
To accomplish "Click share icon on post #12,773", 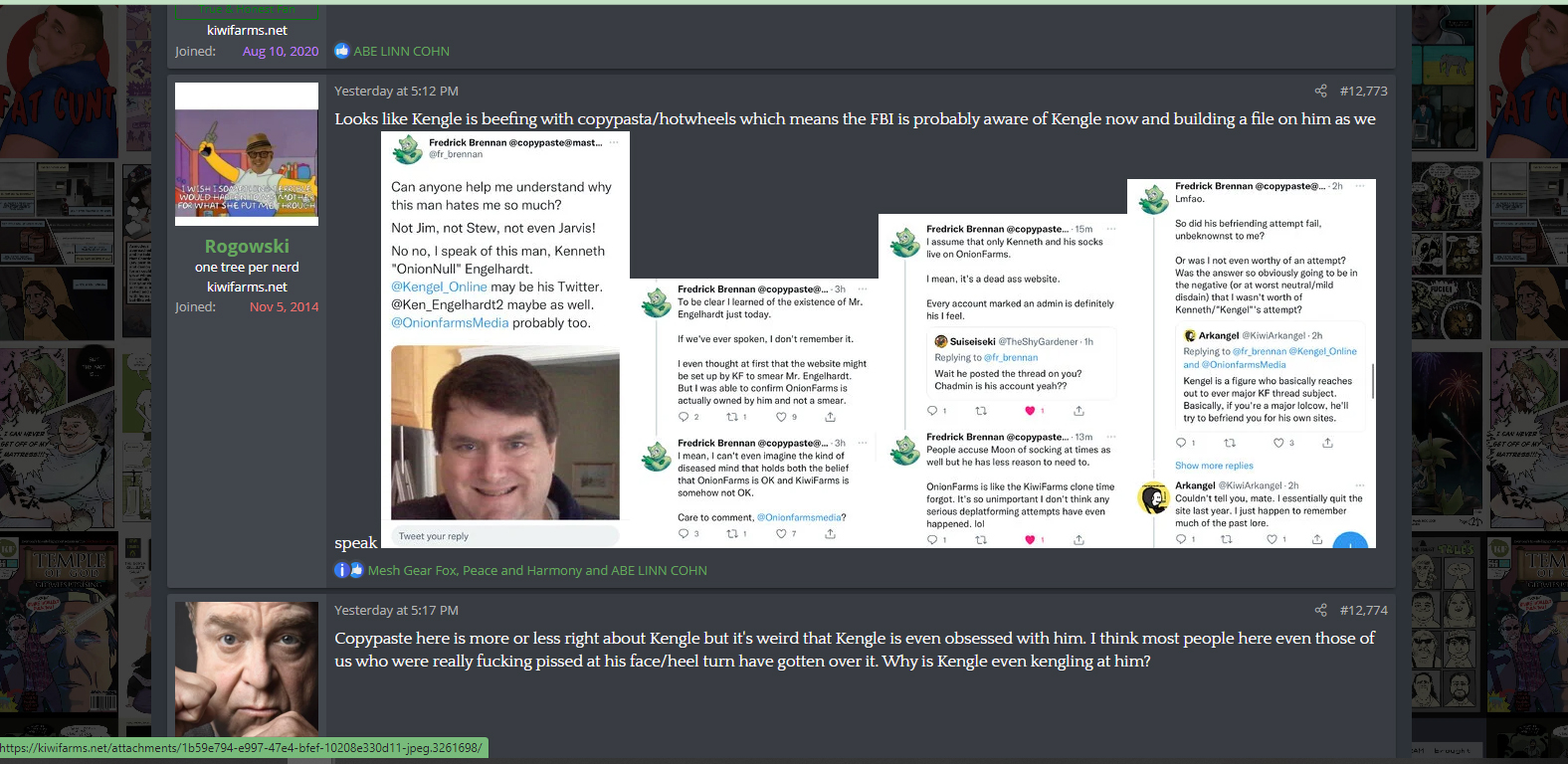I will point(1320,91).
